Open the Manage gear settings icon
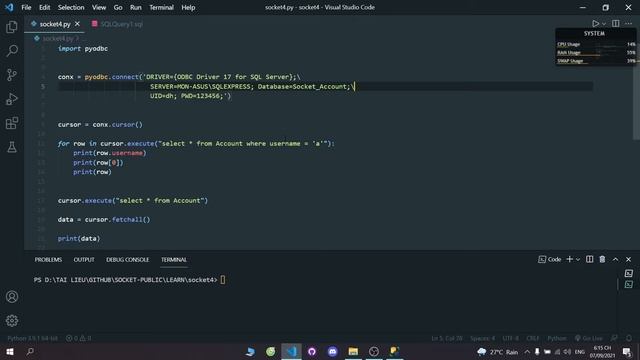 coord(12,321)
